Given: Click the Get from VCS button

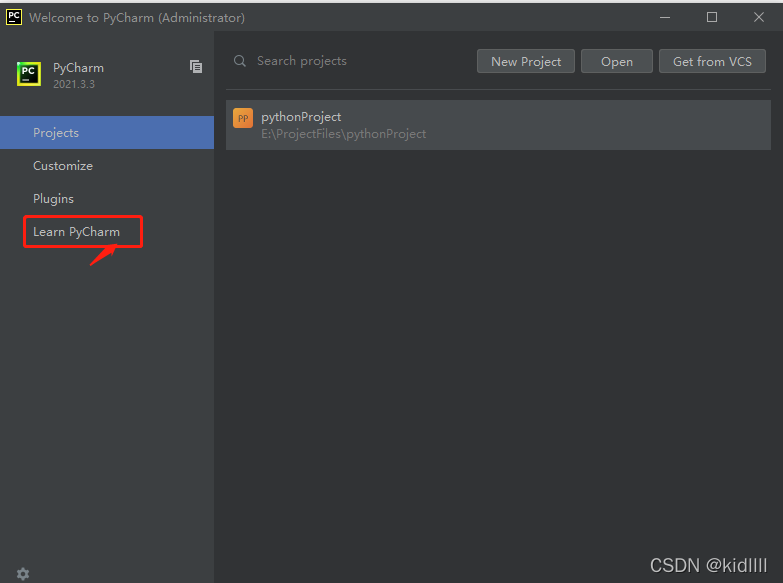Looking at the screenshot, I should click(712, 61).
